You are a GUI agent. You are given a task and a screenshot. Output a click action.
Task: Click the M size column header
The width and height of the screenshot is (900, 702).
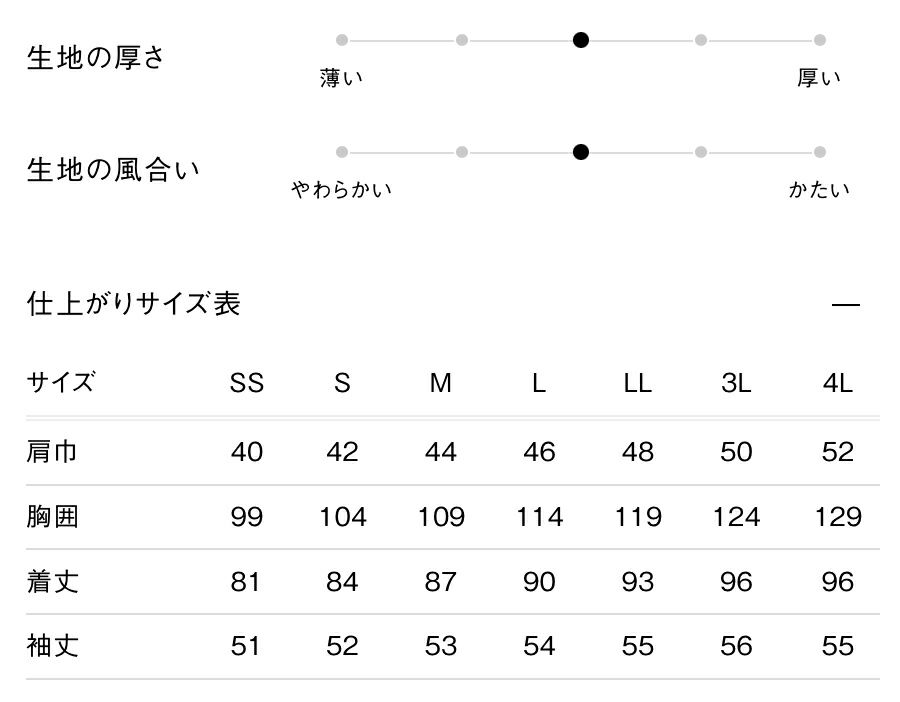point(441,383)
